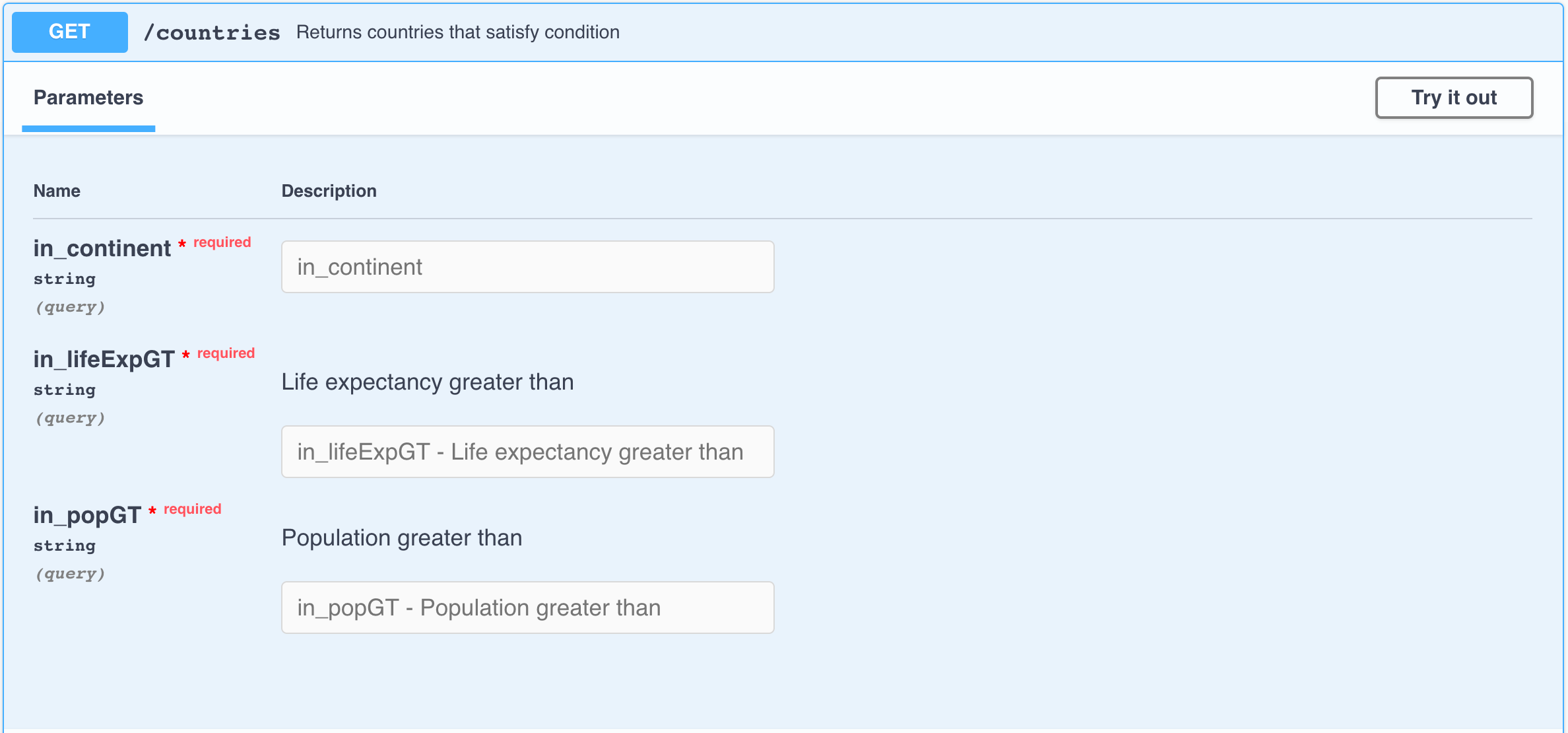Click the 'Population greater than' description text

click(402, 538)
